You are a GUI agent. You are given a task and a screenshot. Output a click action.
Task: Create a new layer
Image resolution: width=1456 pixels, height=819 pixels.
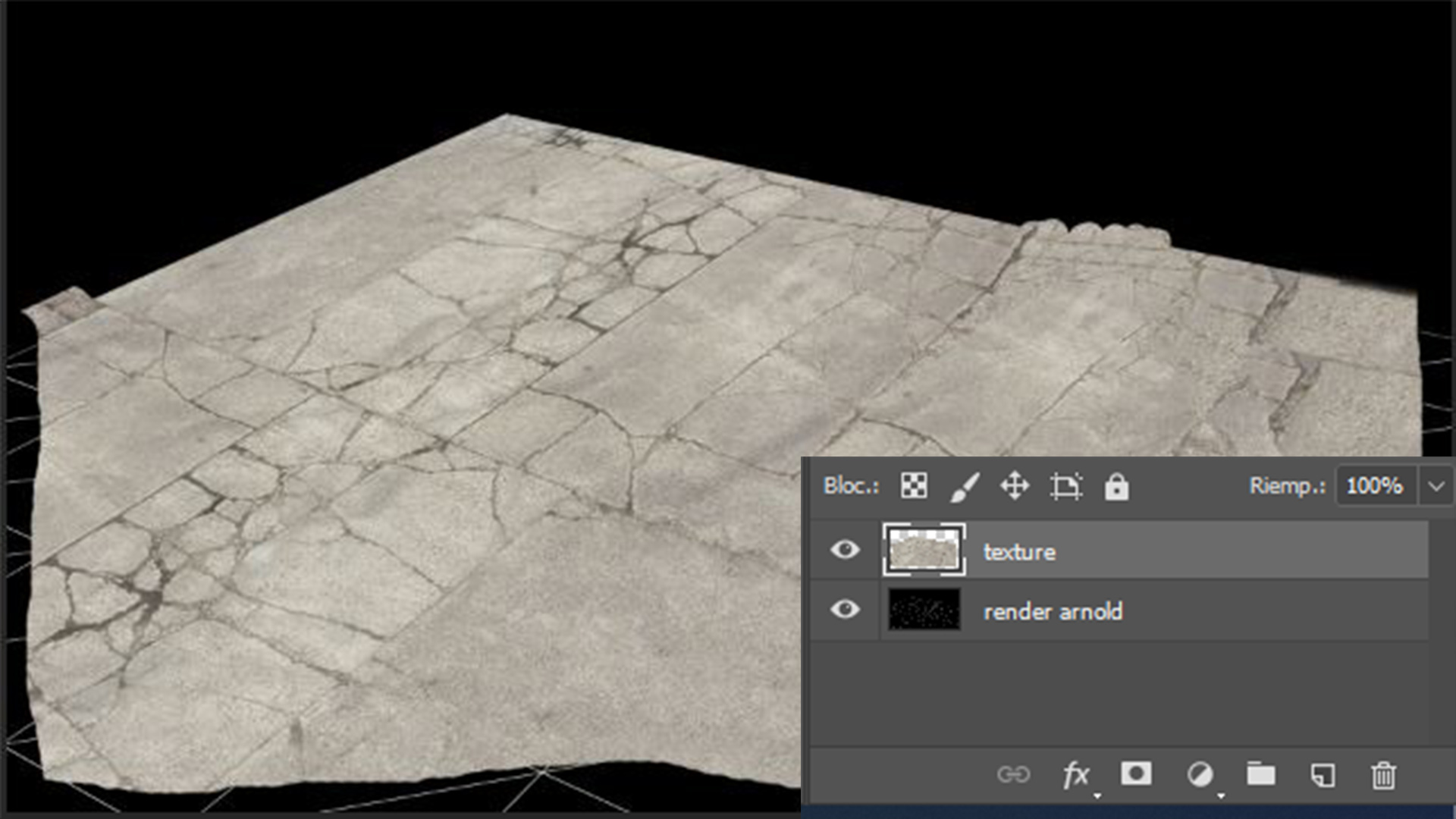point(1322,775)
